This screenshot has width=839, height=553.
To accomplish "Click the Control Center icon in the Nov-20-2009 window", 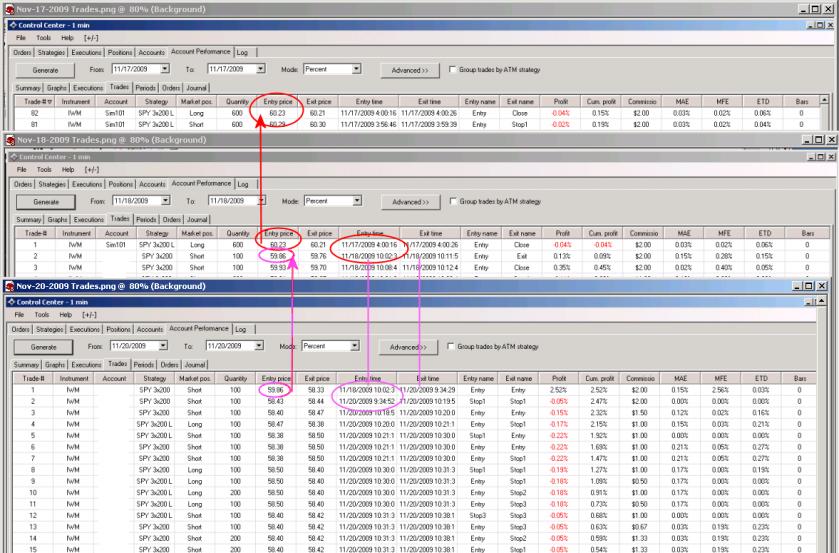I will click(x=10, y=302).
